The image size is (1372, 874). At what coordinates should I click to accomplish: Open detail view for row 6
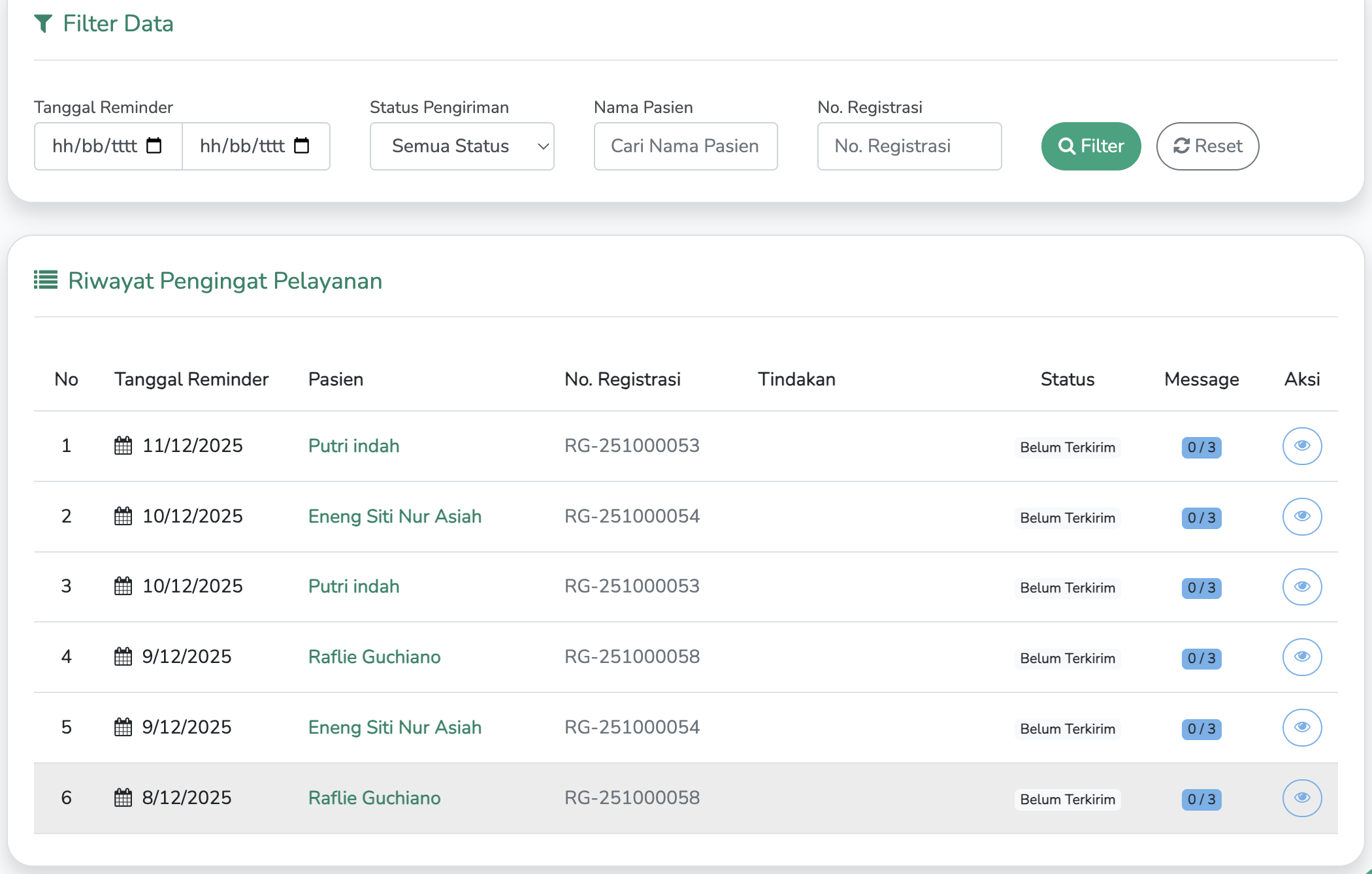(1301, 798)
